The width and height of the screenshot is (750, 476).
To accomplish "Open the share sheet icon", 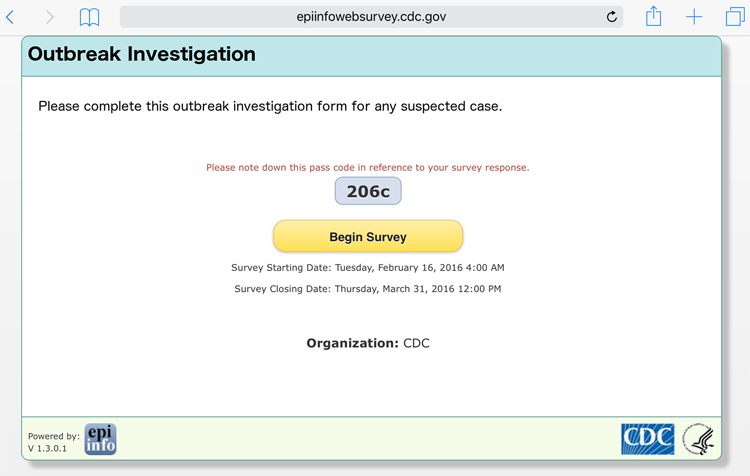I will (x=653, y=16).
